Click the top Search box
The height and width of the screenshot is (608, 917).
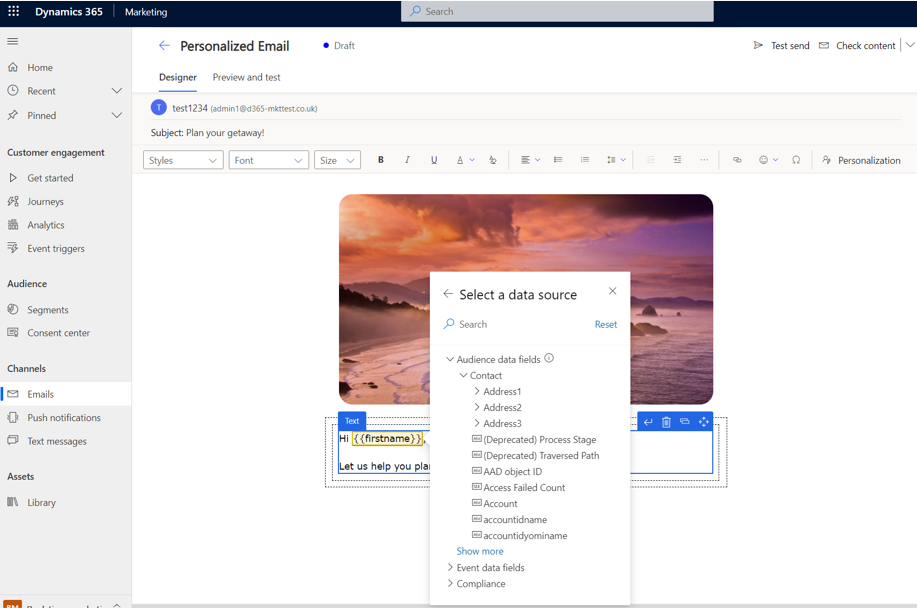click(x=557, y=11)
